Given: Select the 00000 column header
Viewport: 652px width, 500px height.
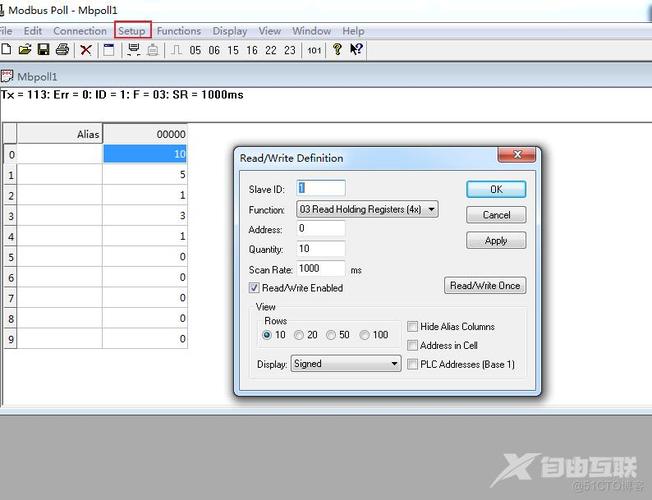Looking at the screenshot, I should click(145, 134).
